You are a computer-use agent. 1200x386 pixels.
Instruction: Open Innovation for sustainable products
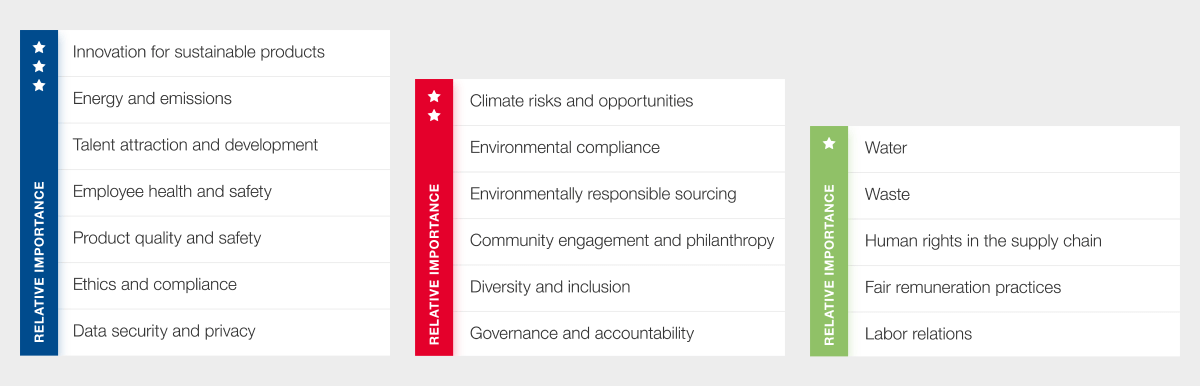click(x=224, y=53)
